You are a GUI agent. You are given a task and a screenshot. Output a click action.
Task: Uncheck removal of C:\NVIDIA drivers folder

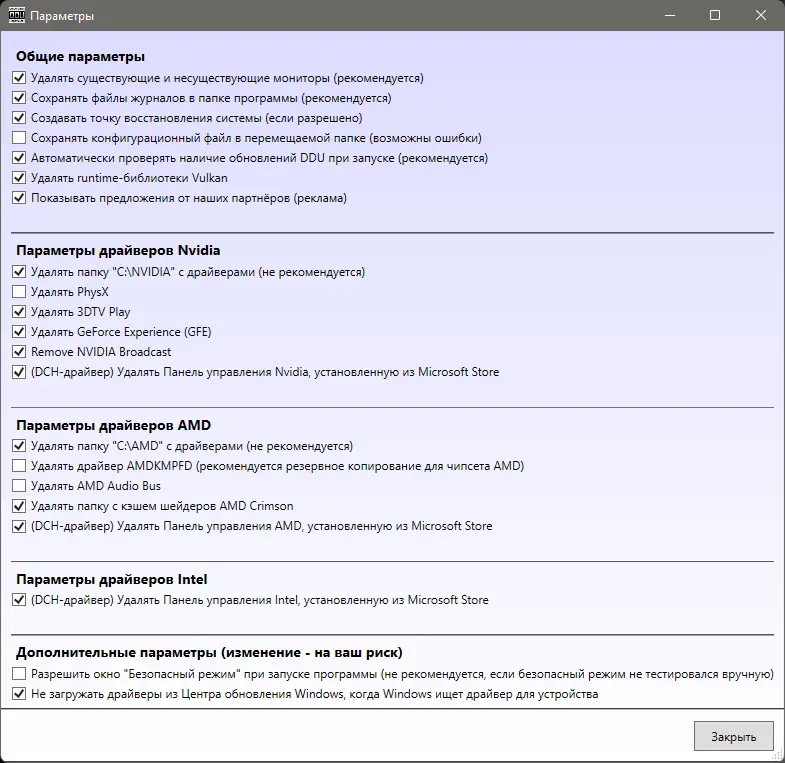click(x=19, y=272)
